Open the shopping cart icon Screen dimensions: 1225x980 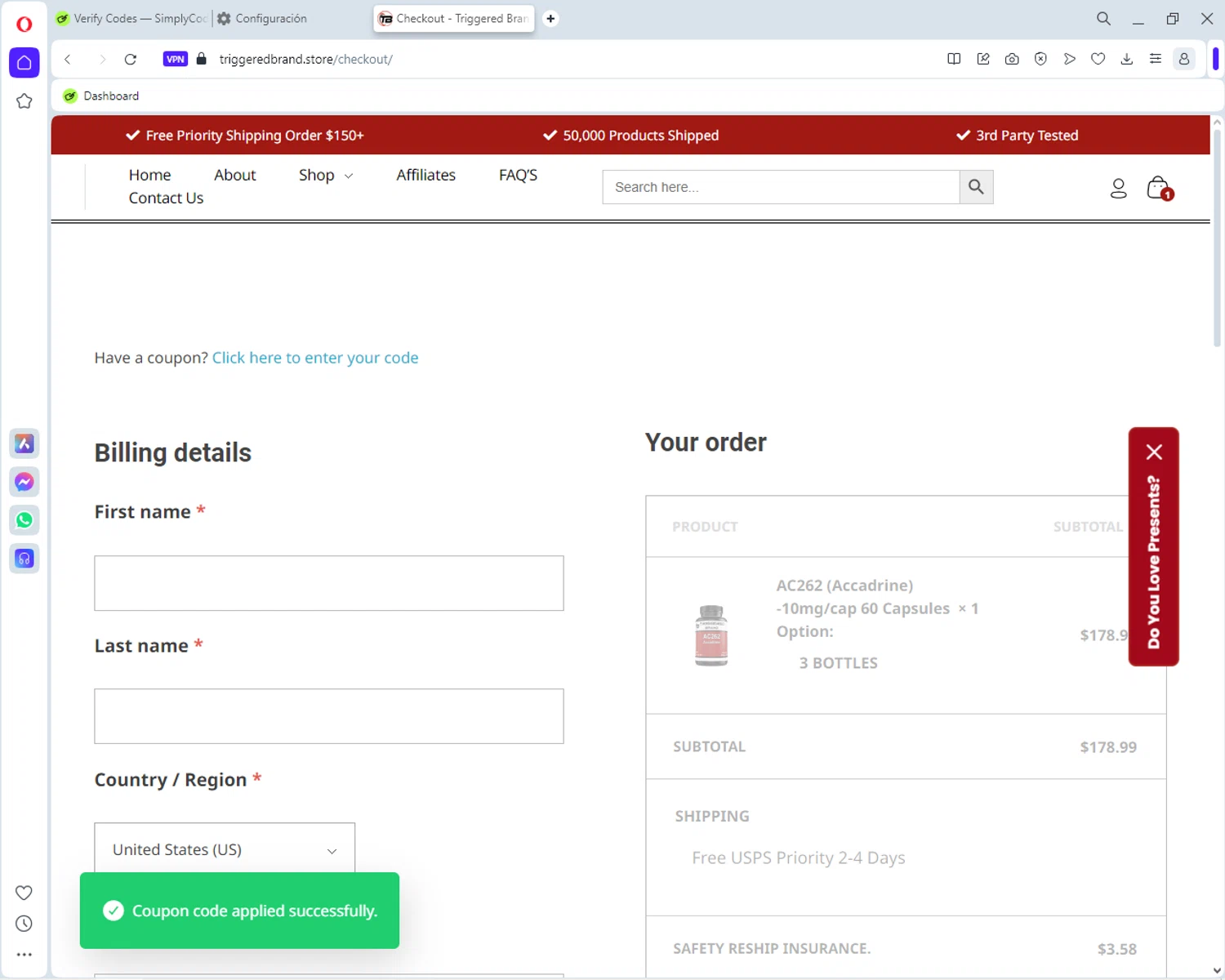click(1160, 189)
